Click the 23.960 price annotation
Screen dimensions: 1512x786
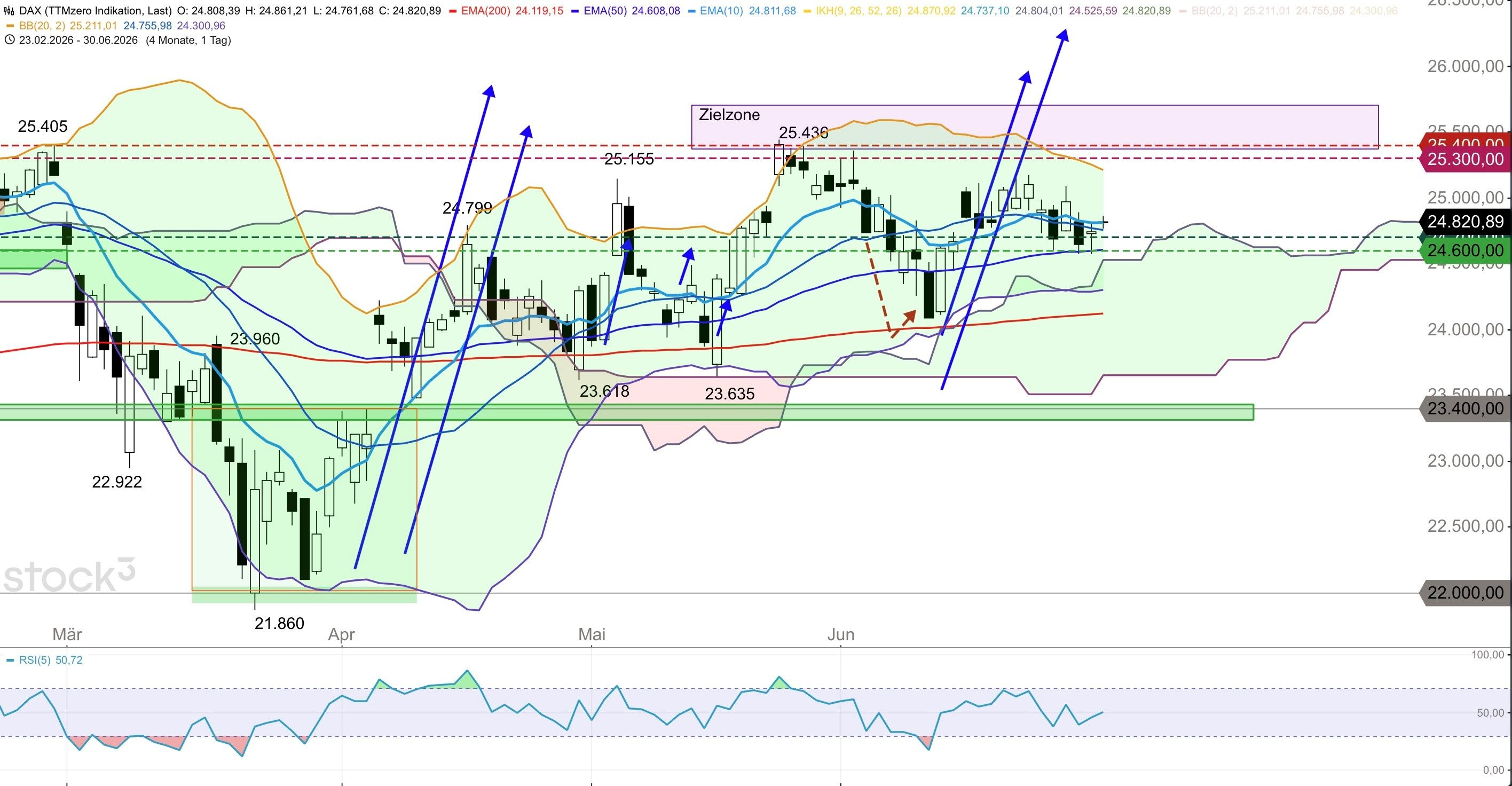255,339
